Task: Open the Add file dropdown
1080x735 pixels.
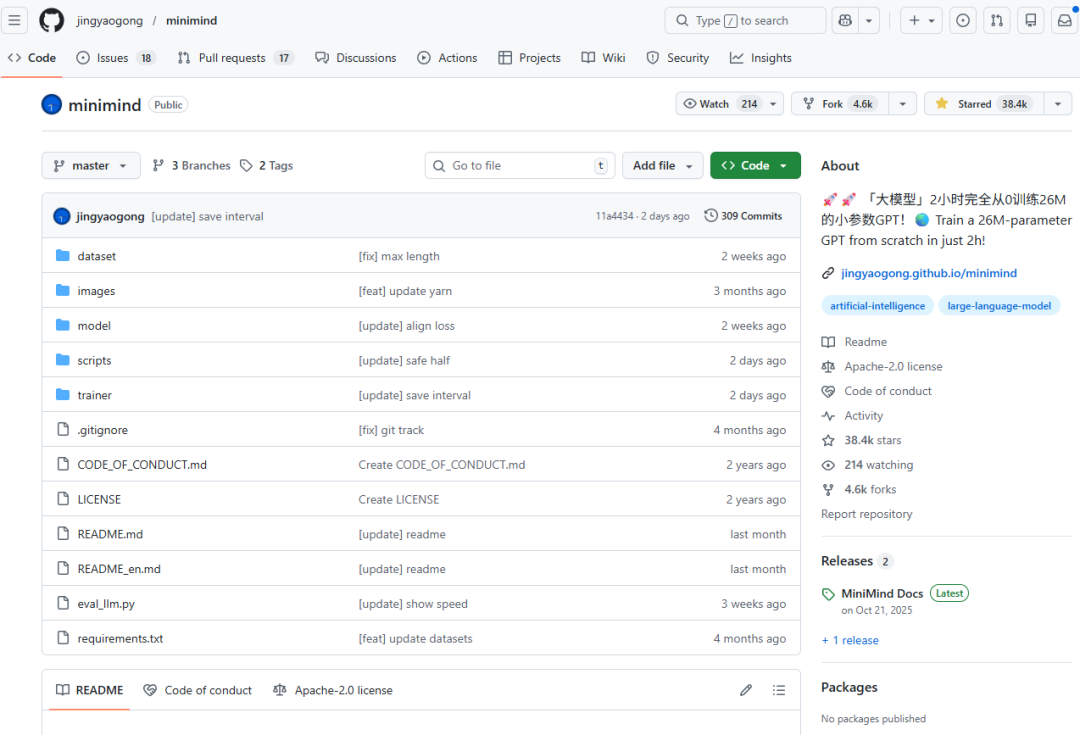Action: point(663,165)
